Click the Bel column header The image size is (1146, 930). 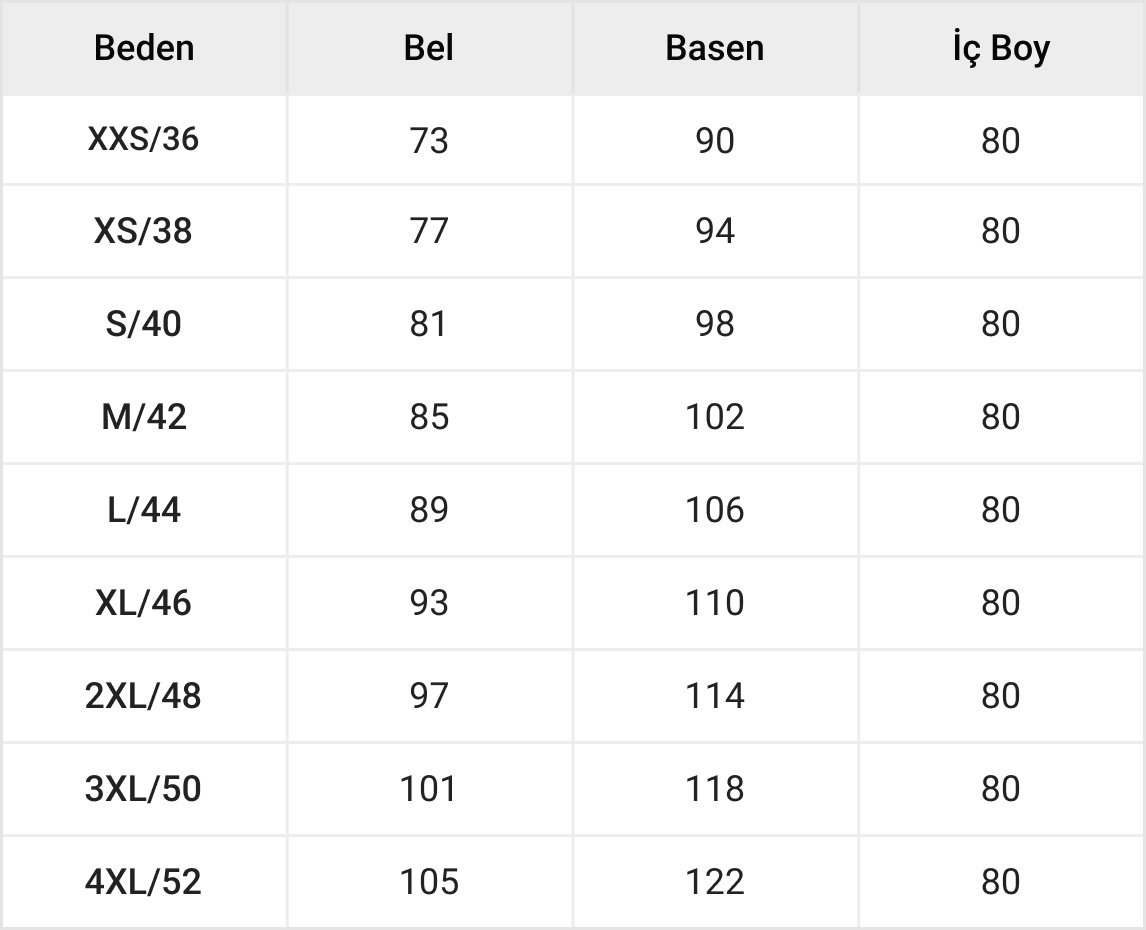[429, 48]
